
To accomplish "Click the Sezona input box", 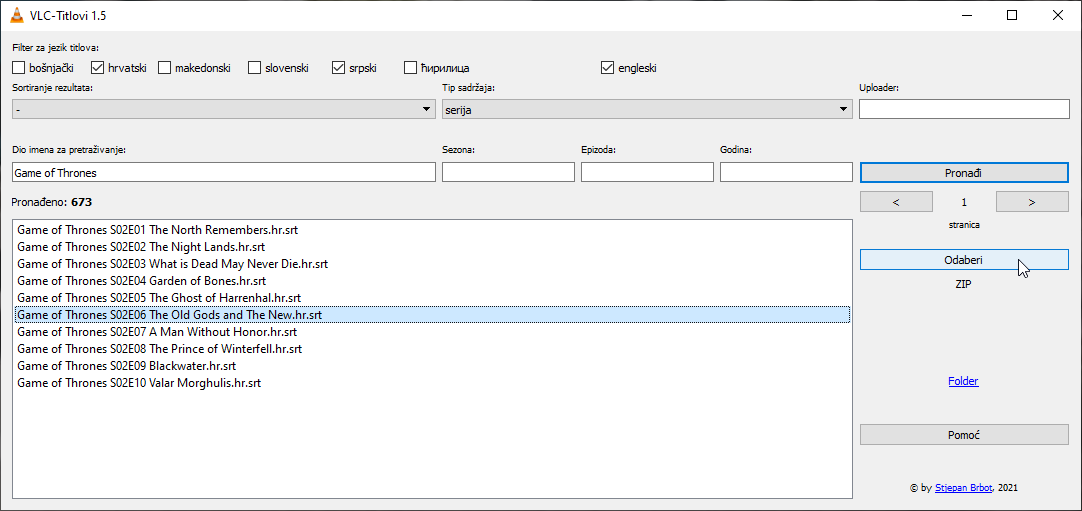I will click(509, 172).
